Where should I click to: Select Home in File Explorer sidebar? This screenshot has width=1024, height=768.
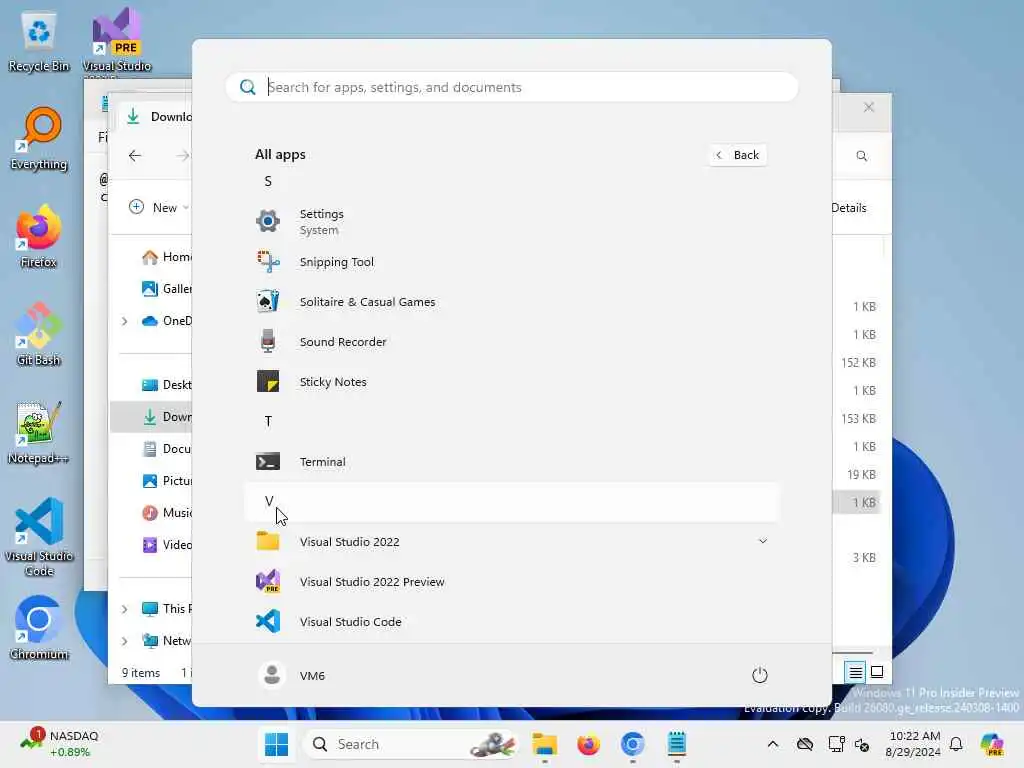click(167, 257)
